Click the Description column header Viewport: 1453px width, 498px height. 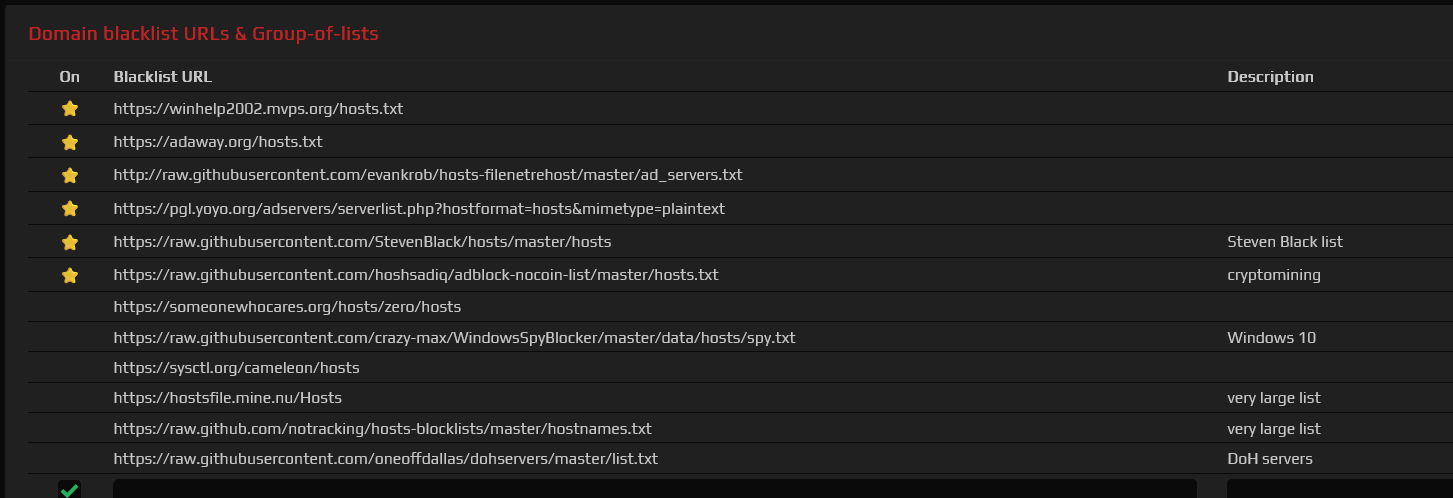1270,77
